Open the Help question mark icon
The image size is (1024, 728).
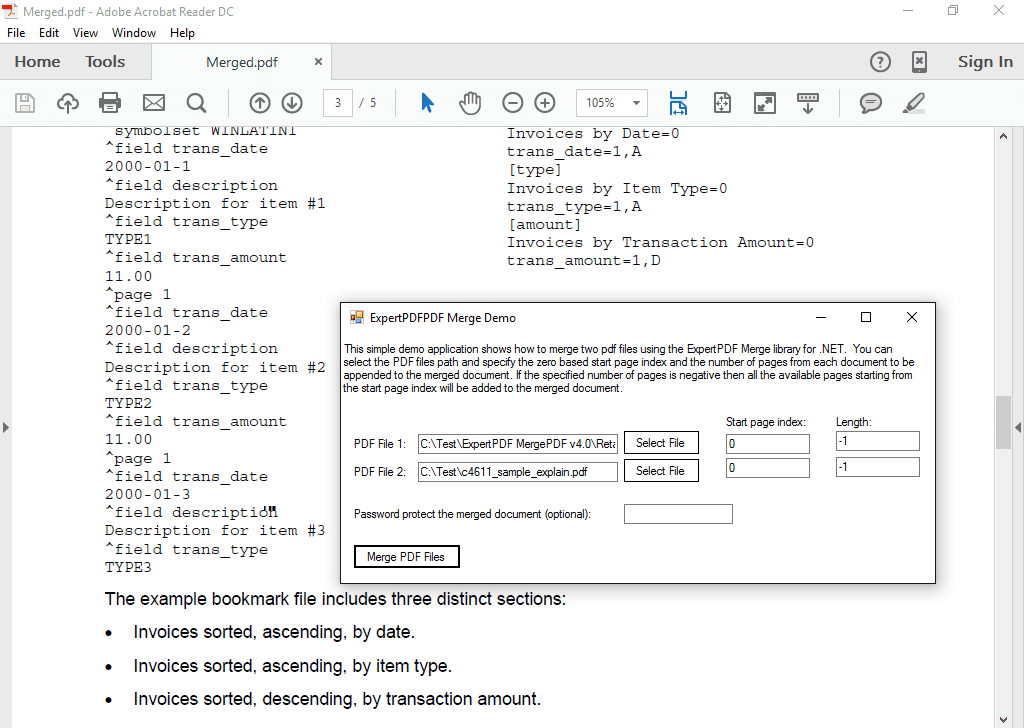880,62
